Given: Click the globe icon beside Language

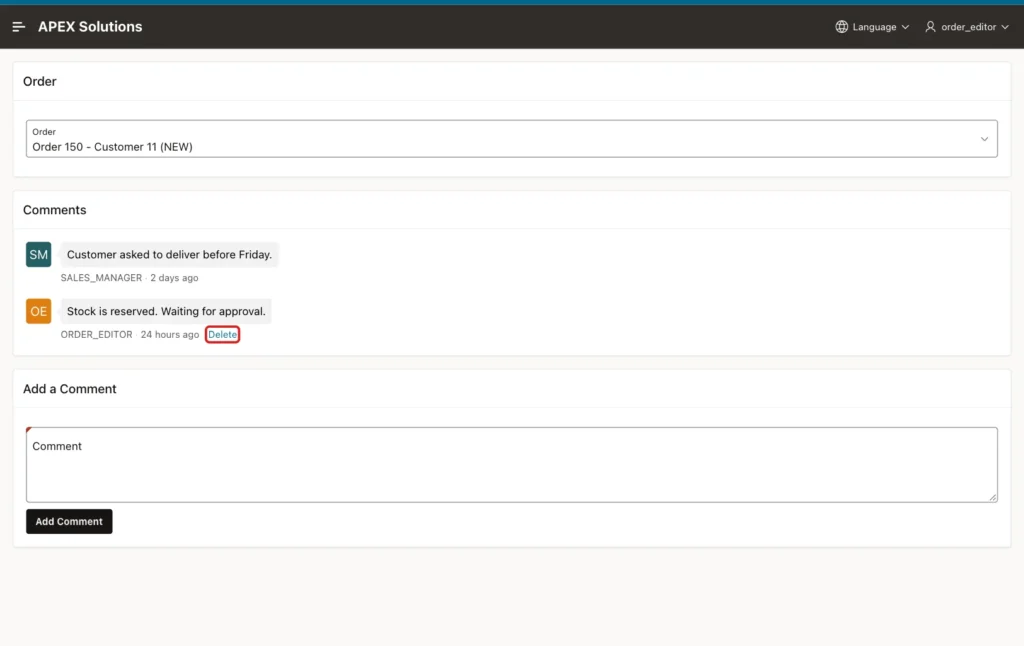Looking at the screenshot, I should point(842,27).
